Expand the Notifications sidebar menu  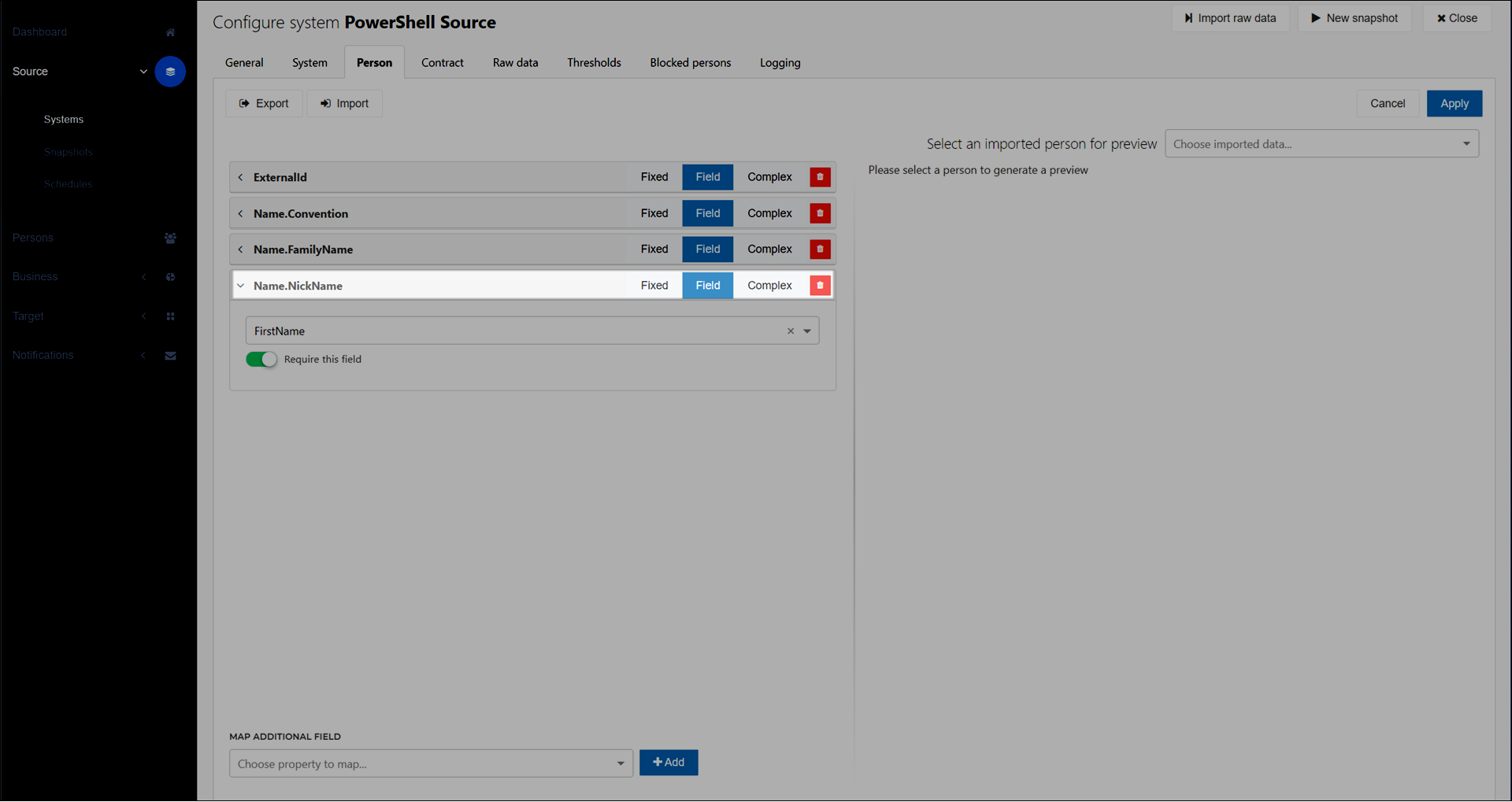[x=143, y=356]
